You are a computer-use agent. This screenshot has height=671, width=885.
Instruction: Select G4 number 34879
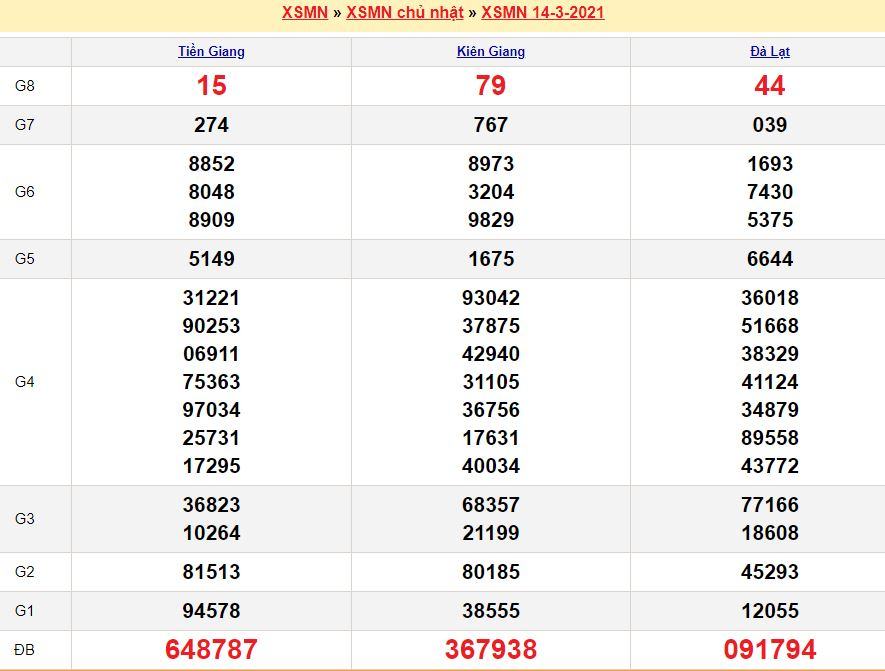click(770, 410)
